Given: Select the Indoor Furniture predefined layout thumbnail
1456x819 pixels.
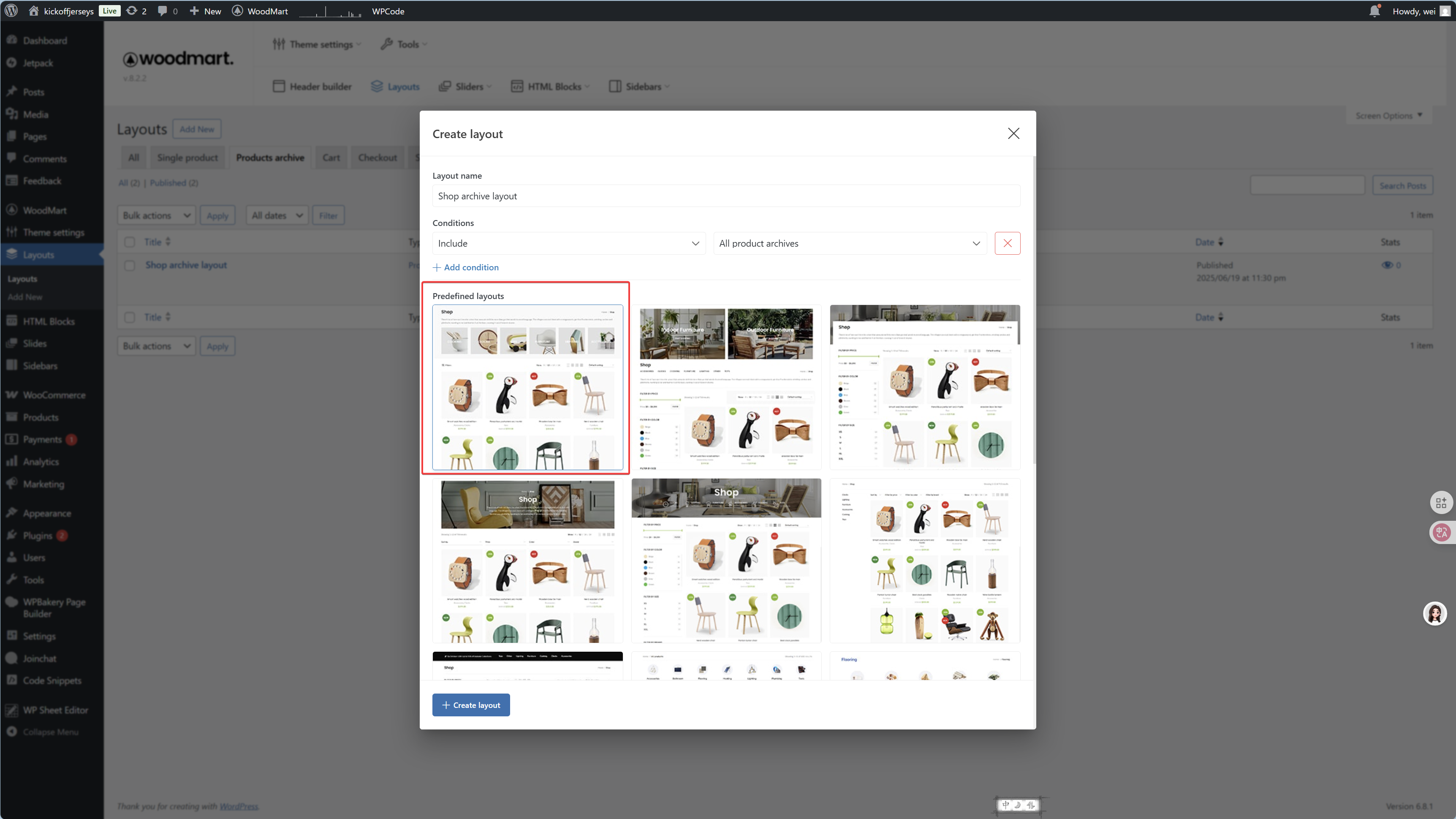Looking at the screenshot, I should point(726,387).
